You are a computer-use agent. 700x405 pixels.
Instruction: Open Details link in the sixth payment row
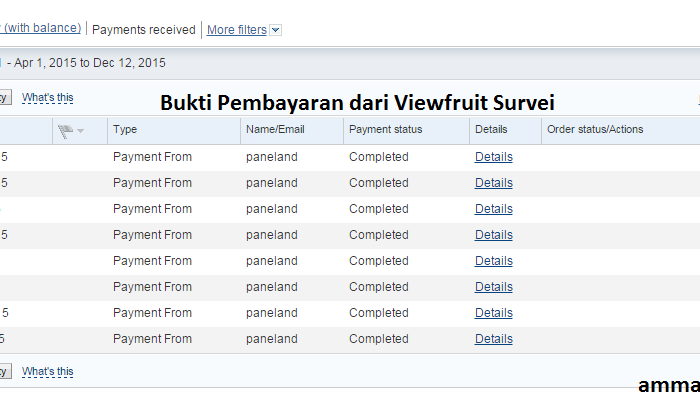tap(494, 287)
